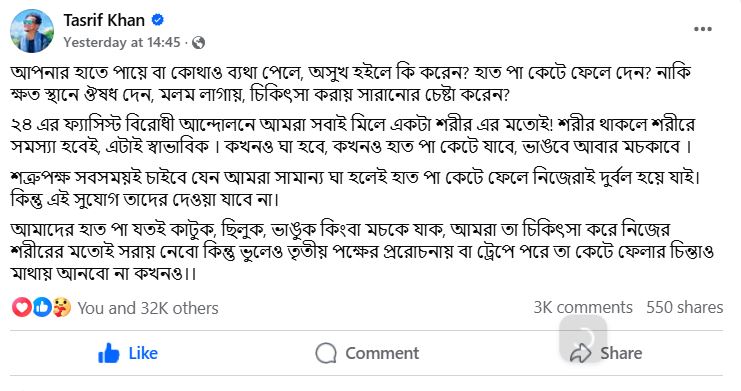The image size is (741, 391).
Task: View the 550 shares list
Action: coord(685,307)
